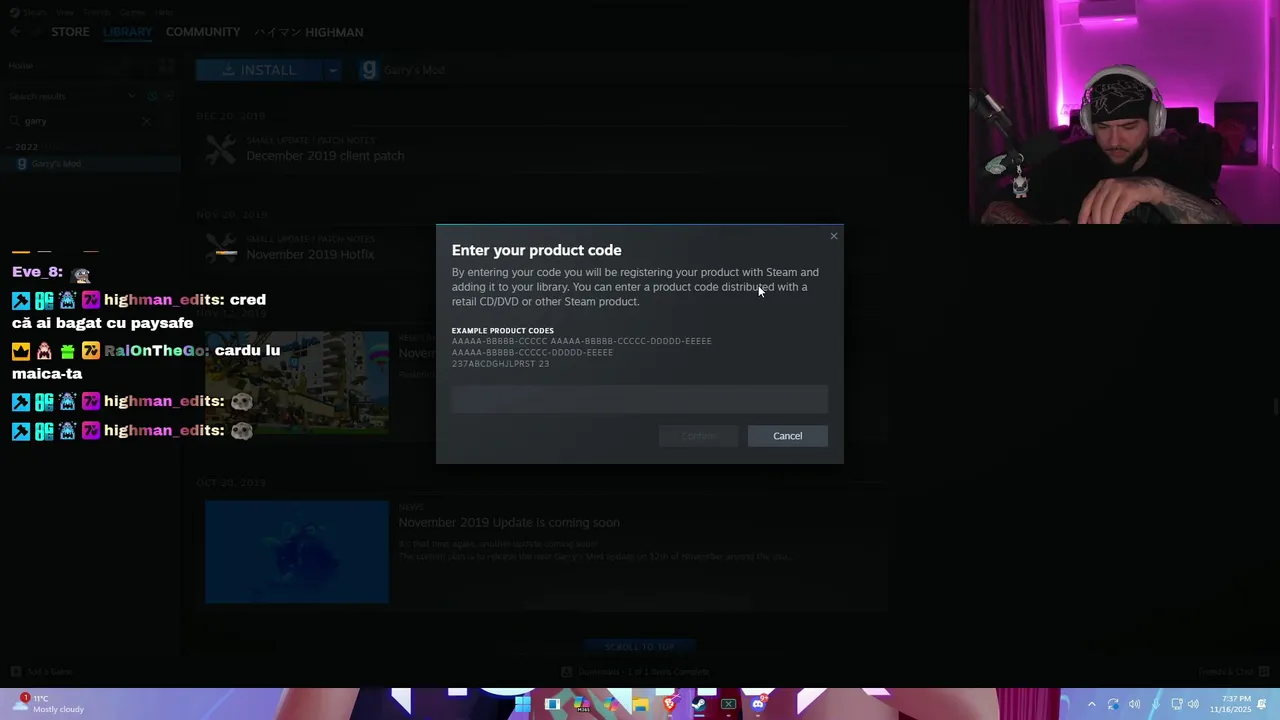Select Home in the library sidebar

[x=21, y=65]
